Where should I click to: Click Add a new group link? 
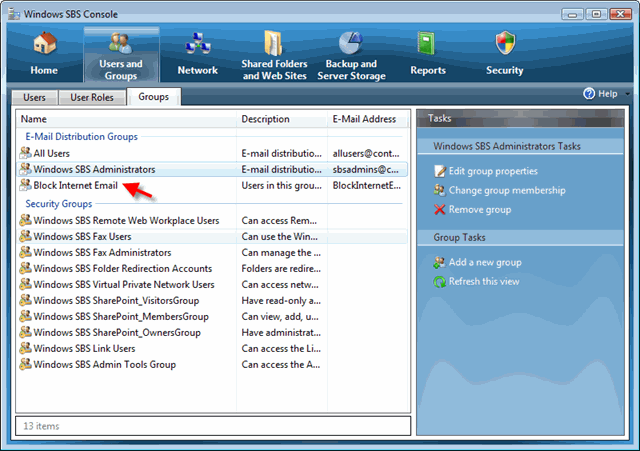tap(485, 262)
